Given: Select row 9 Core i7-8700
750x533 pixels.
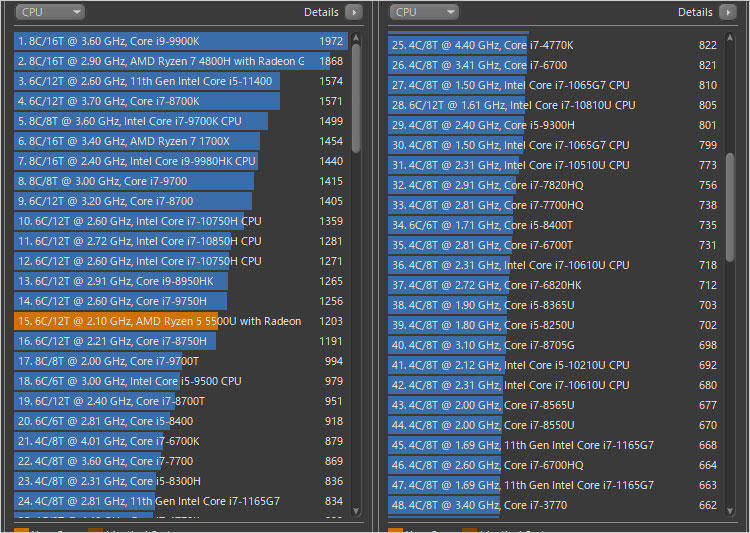Looking at the screenshot, I should [181, 201].
